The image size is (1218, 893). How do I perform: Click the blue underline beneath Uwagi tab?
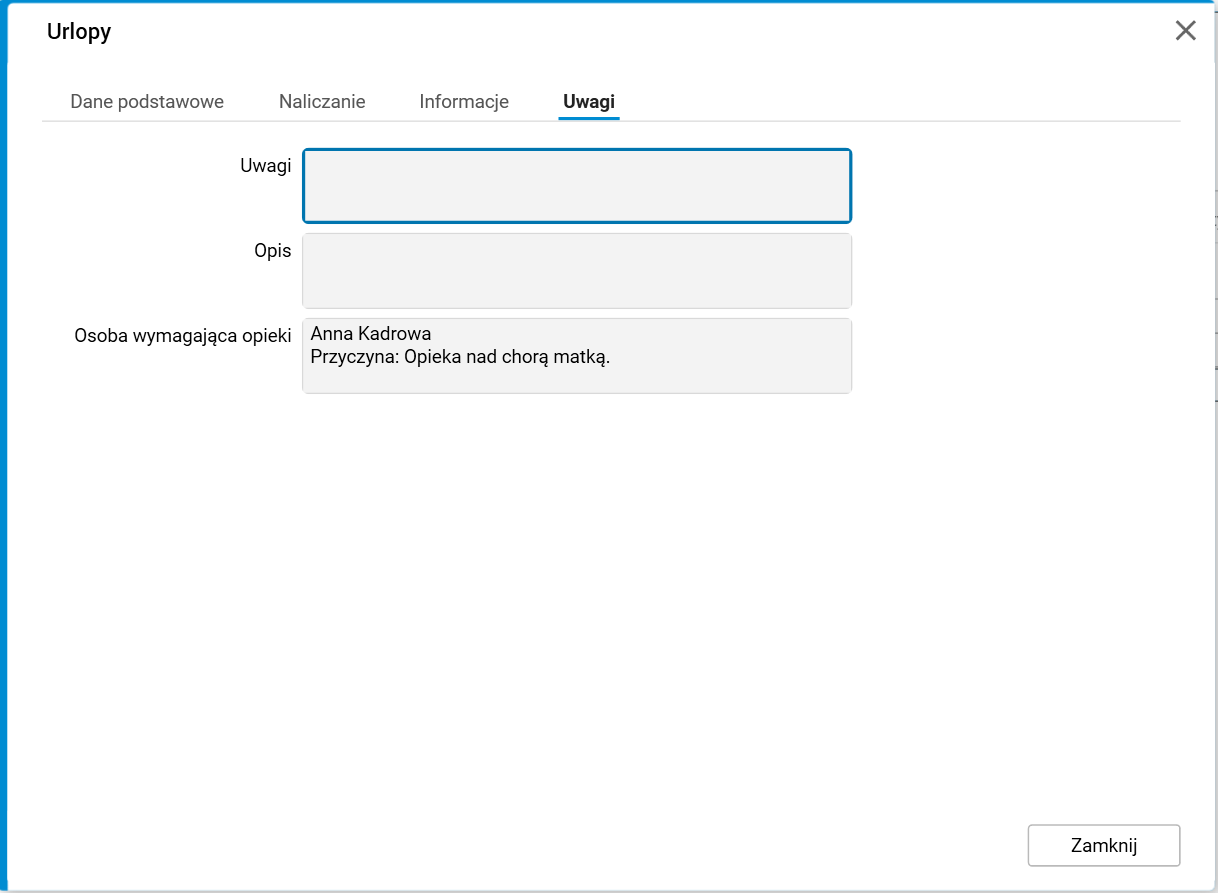point(589,118)
